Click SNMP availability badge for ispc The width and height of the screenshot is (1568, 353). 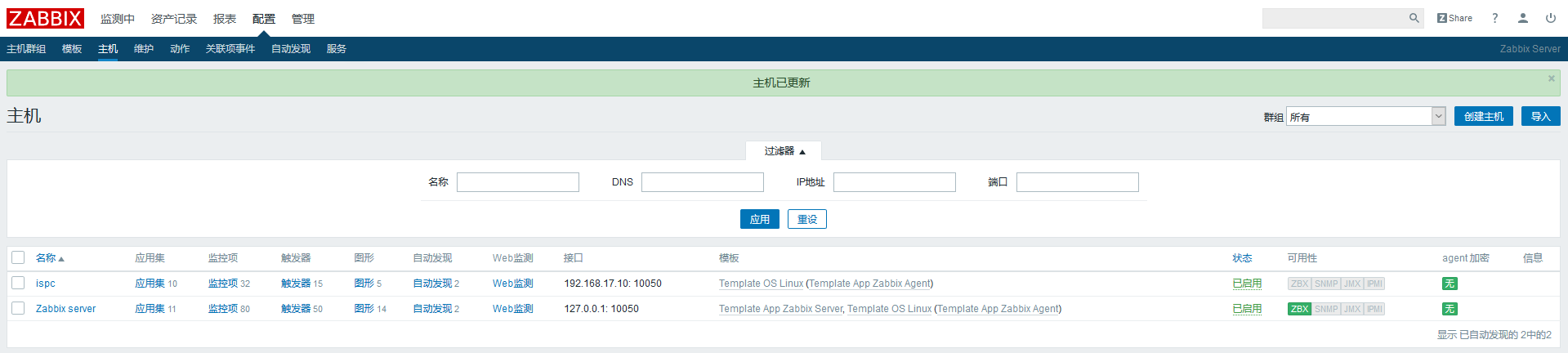pos(1326,284)
